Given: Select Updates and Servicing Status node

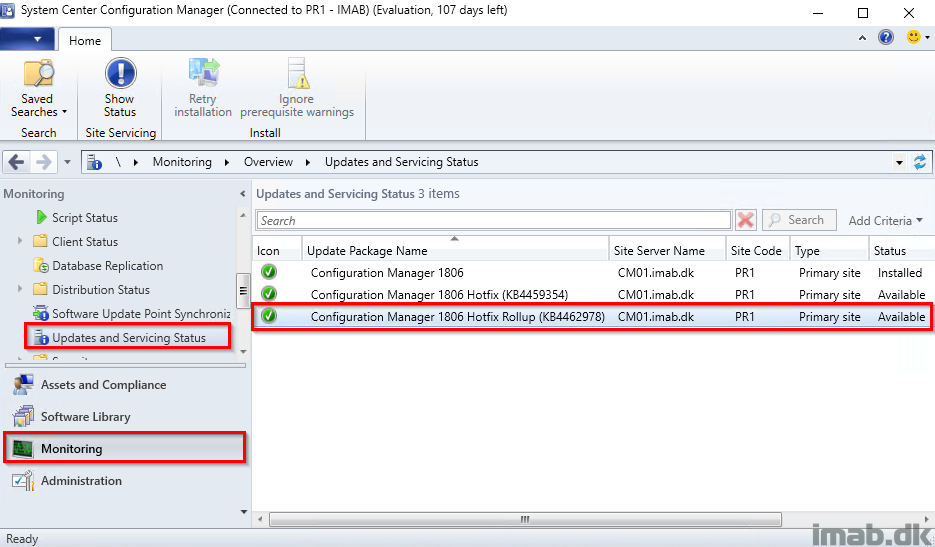Looking at the screenshot, I should 128,338.
